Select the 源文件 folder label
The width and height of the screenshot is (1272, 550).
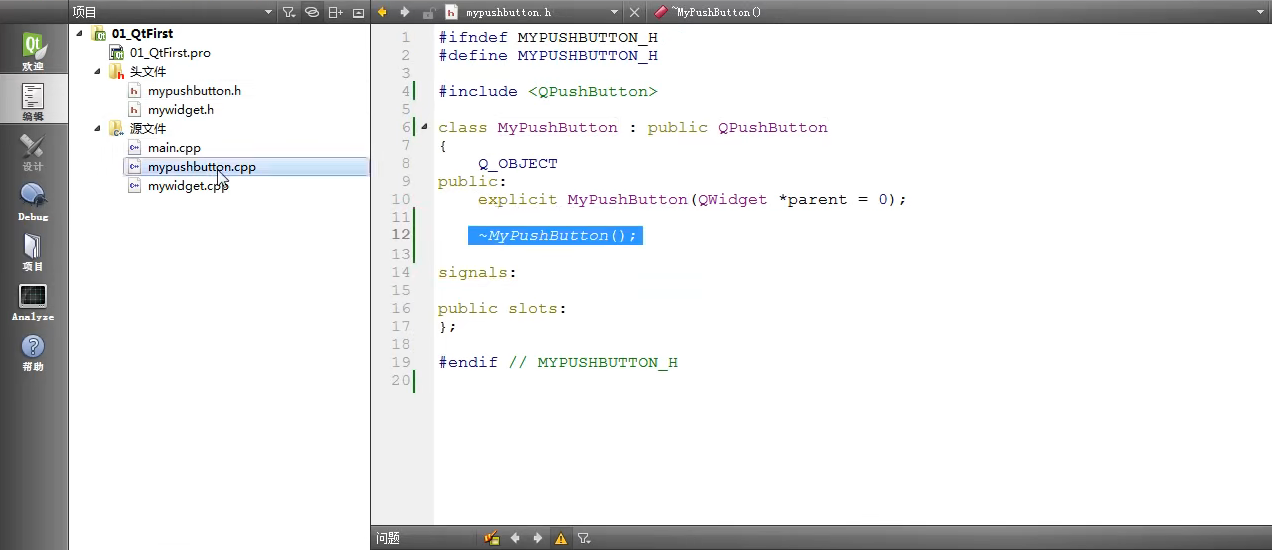click(x=148, y=128)
